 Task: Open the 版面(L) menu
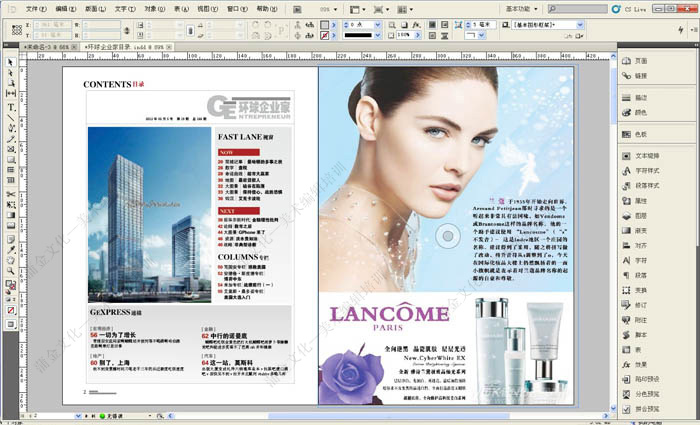tap(95, 9)
